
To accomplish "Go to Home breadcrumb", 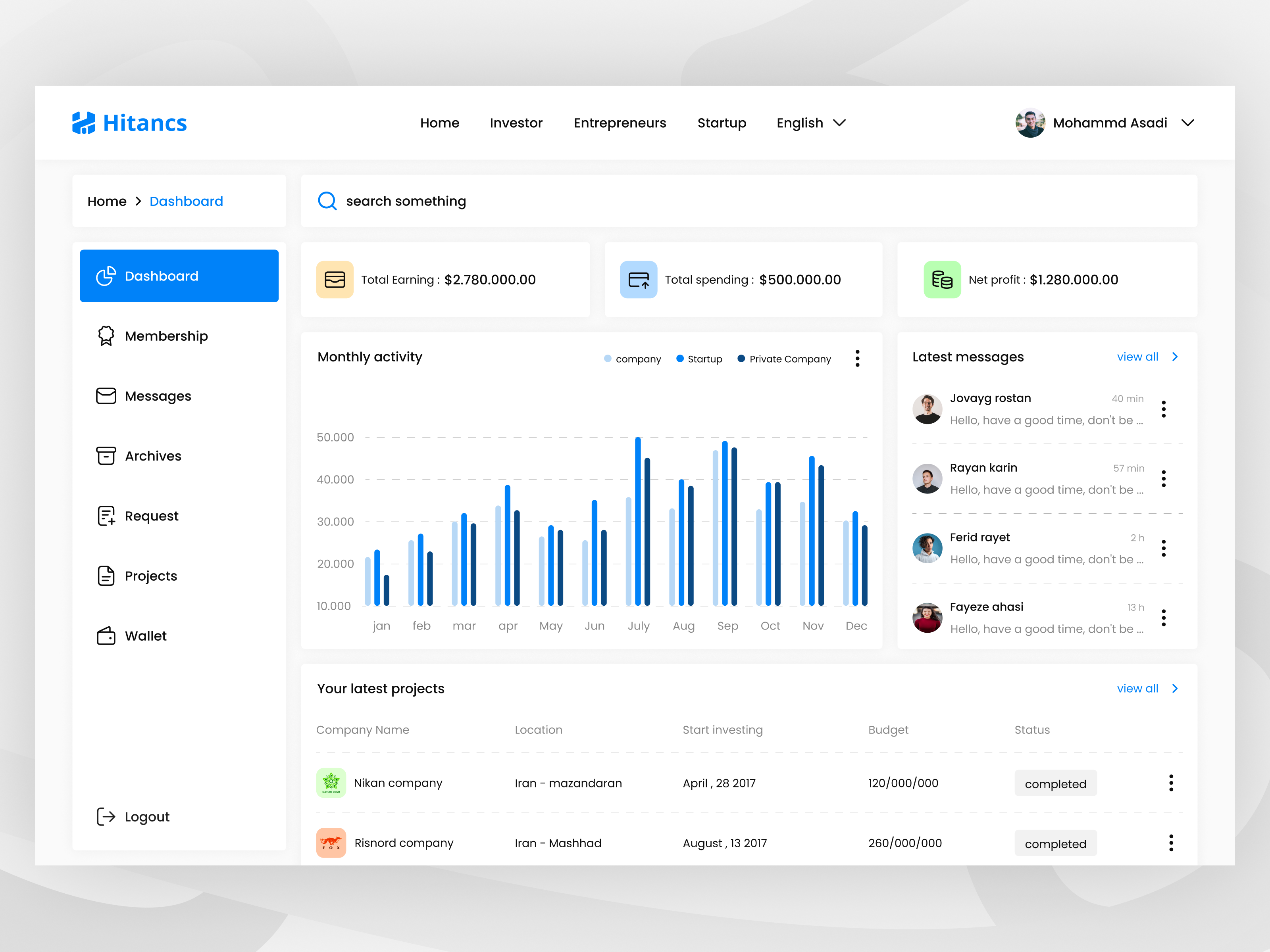I will click(x=107, y=202).
